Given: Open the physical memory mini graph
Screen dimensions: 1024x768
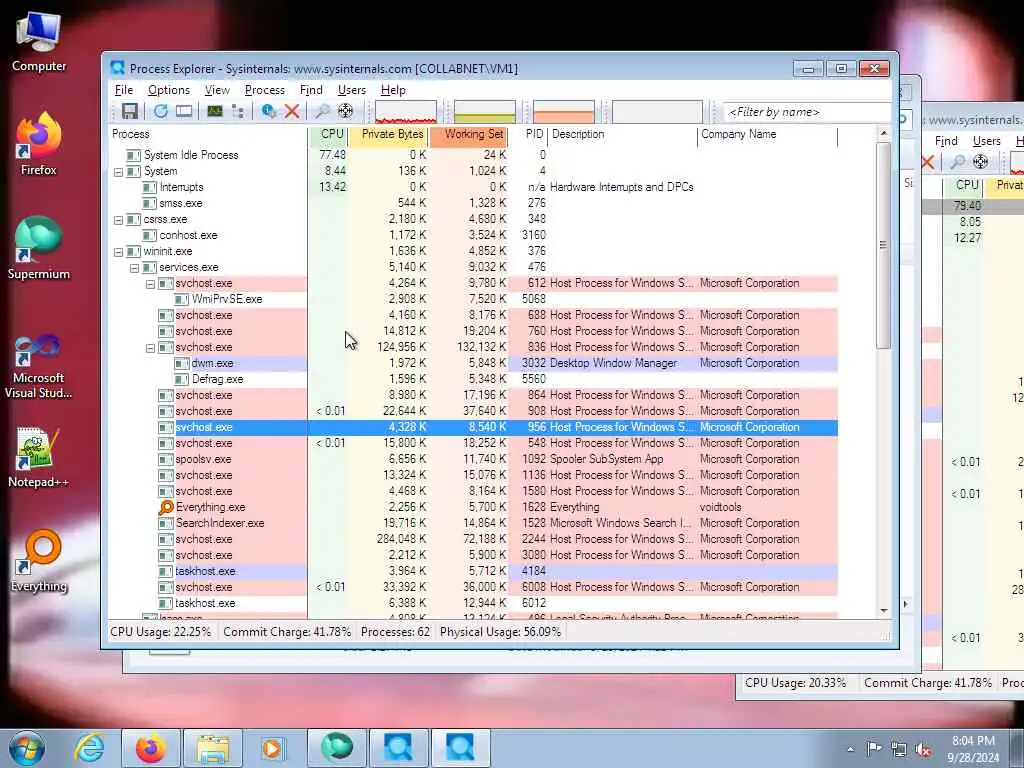Looking at the screenshot, I should pyautogui.click(x=564, y=112).
